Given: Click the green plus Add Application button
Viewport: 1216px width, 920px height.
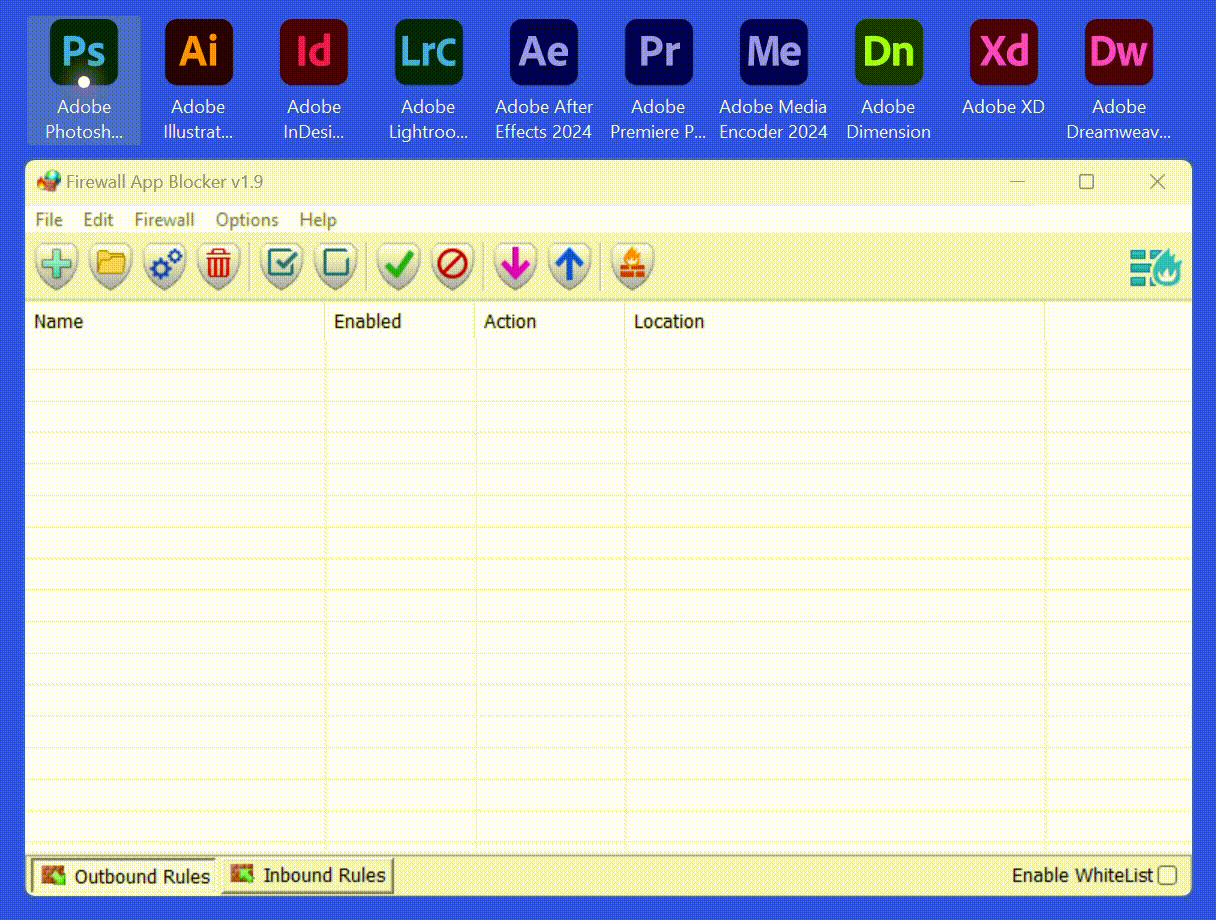Looking at the screenshot, I should click(x=57, y=266).
